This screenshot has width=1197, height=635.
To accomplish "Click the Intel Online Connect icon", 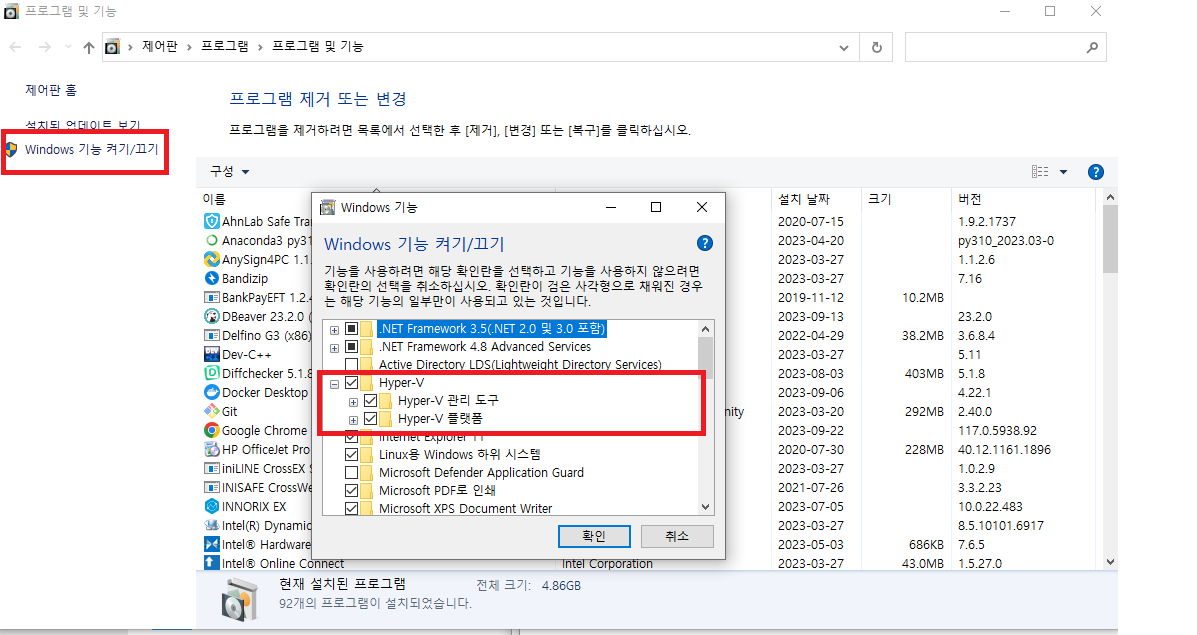I will click(x=211, y=563).
